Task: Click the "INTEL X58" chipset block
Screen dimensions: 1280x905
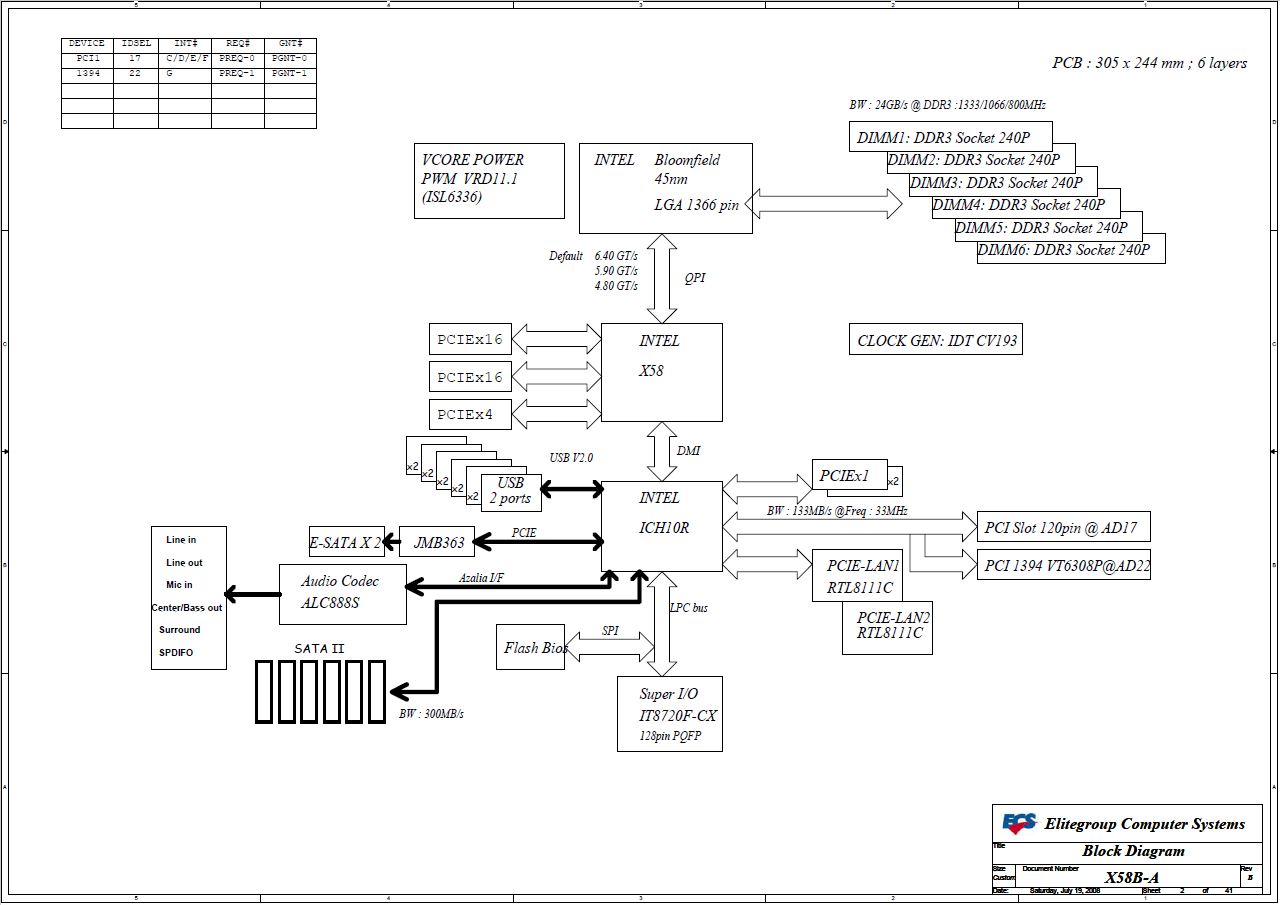Action: pos(661,372)
